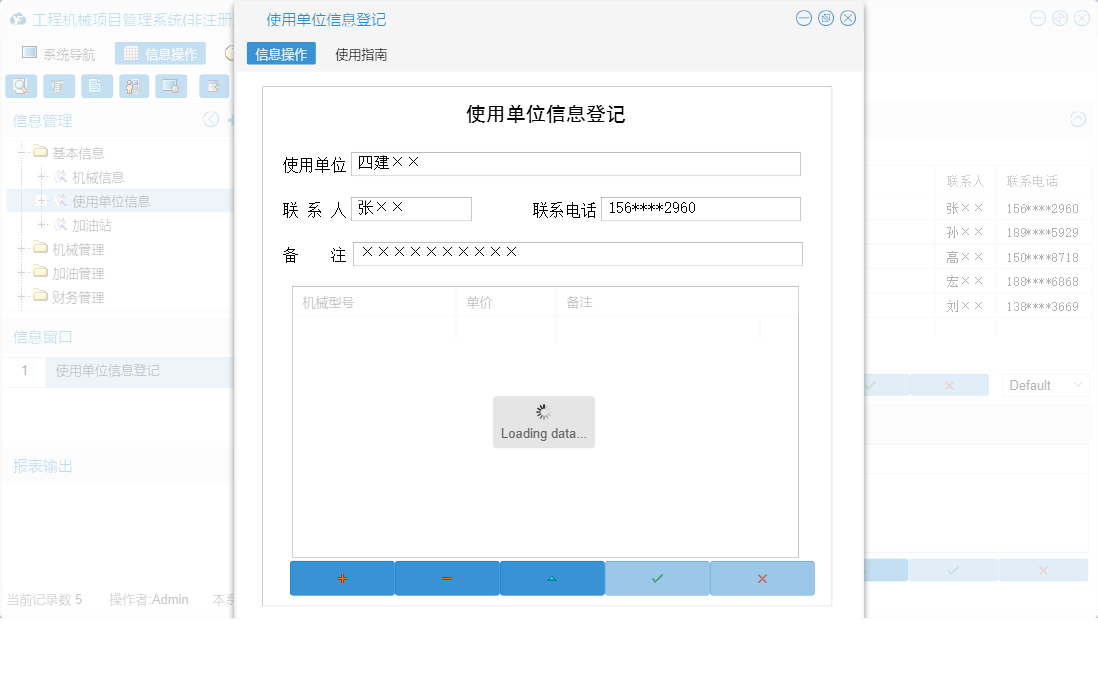The width and height of the screenshot is (1098, 675).
Task: Click the document toolbar icon
Action: point(96,86)
